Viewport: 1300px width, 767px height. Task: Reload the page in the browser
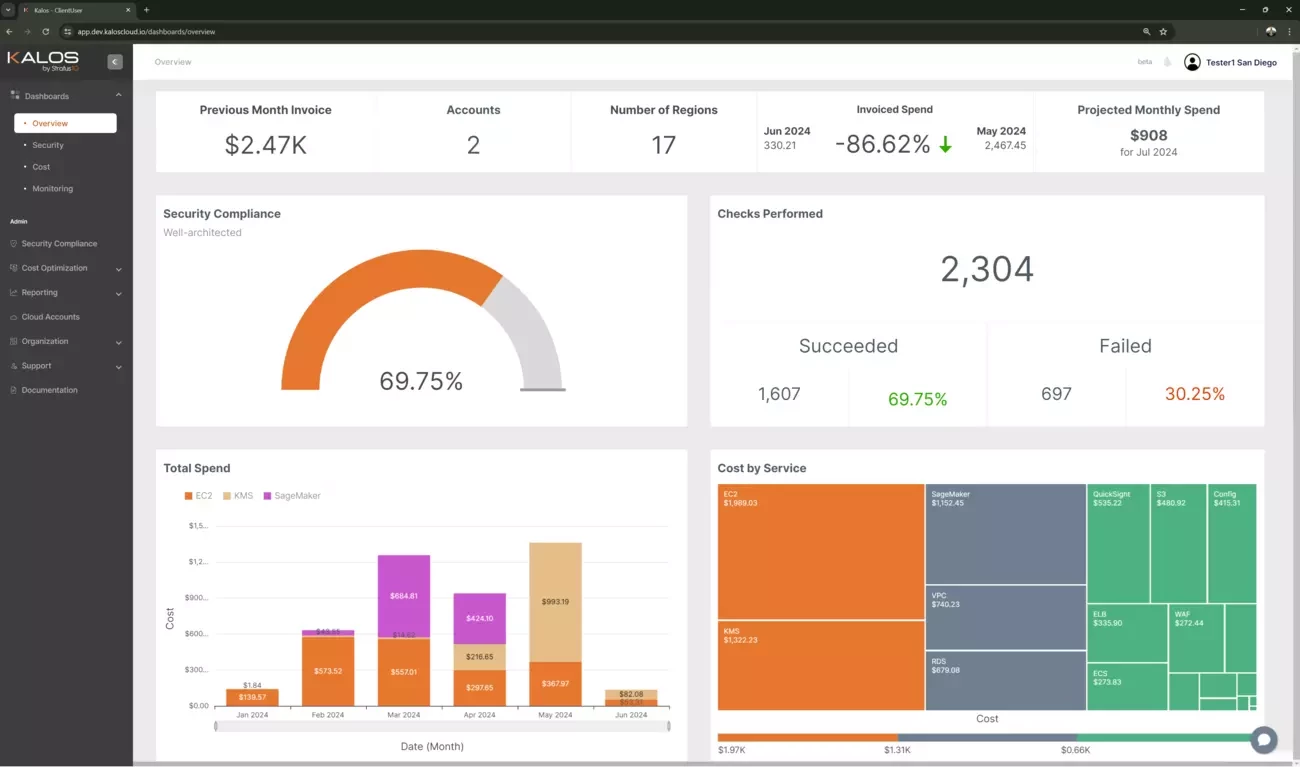(45, 32)
